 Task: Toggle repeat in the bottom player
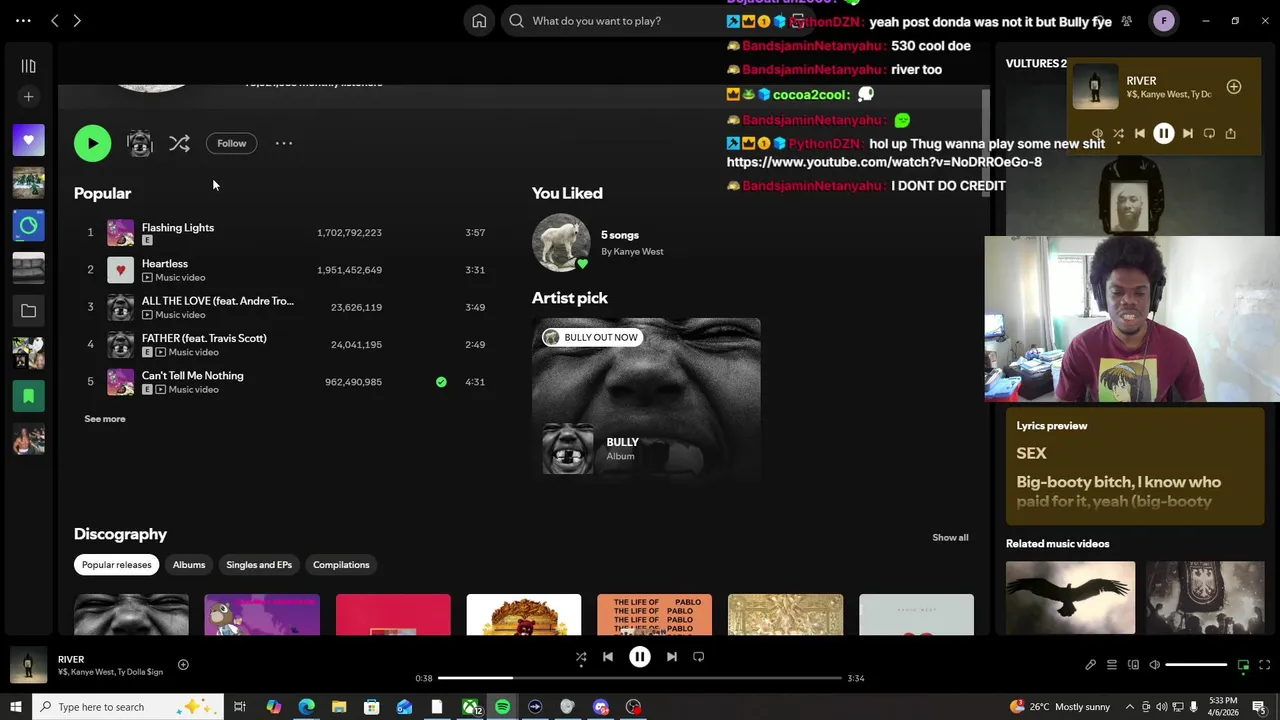[699, 657]
